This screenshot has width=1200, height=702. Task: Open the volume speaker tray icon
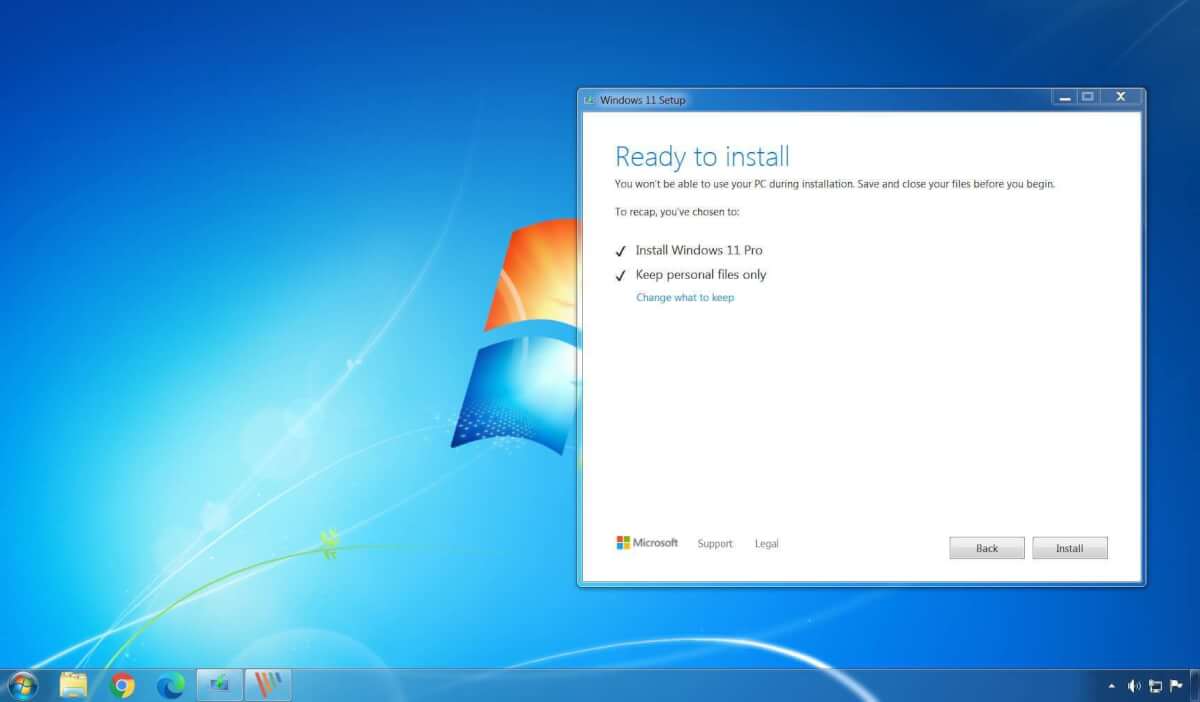(1134, 686)
